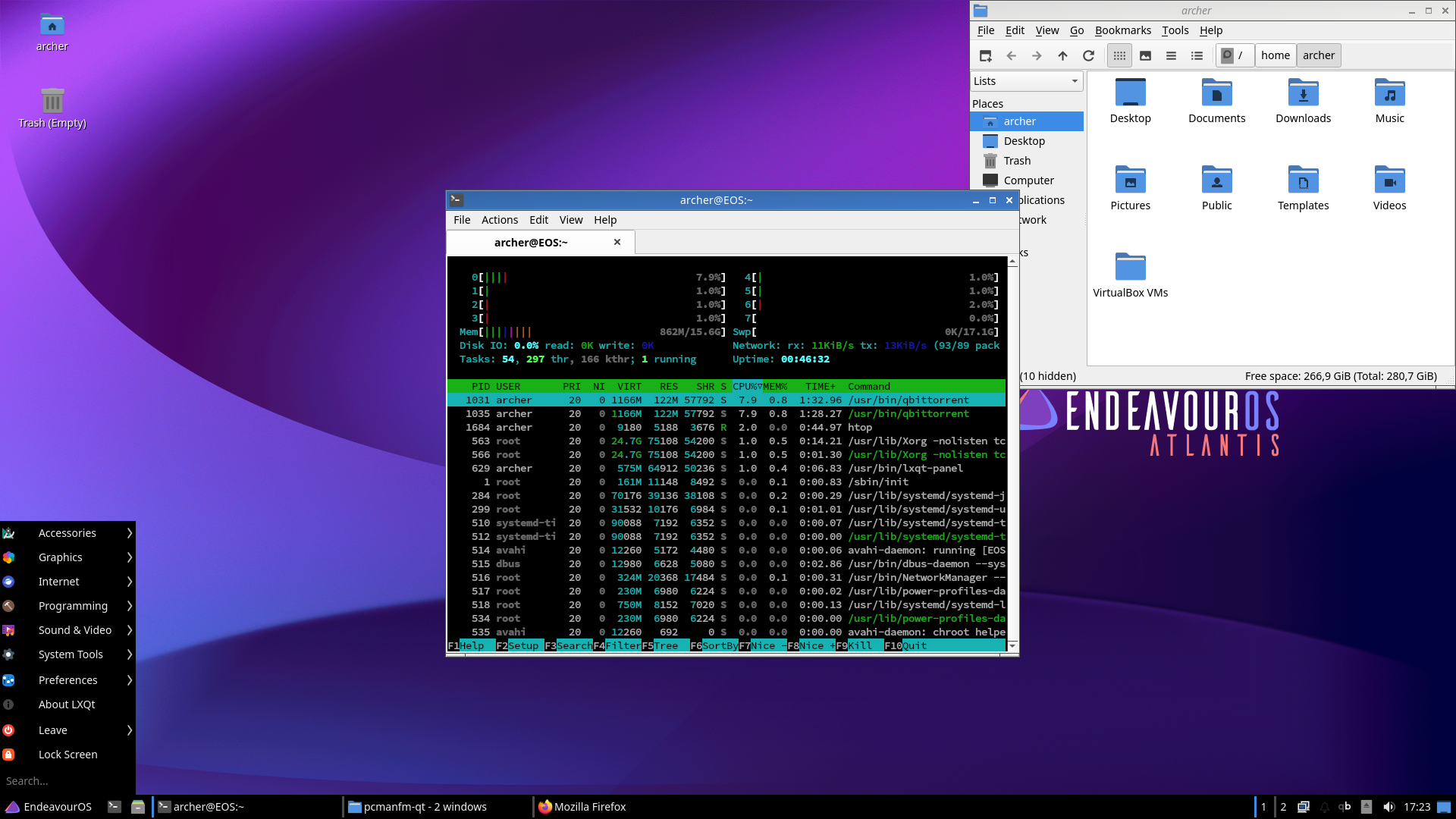Screen dimensions: 1456x819
Task: Expand the Desktop tree item in sidebar
Action: 1024,140
